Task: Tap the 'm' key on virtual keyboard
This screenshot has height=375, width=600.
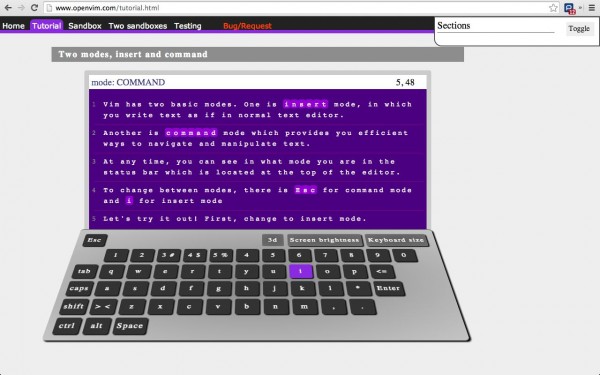Action: (x=305, y=307)
